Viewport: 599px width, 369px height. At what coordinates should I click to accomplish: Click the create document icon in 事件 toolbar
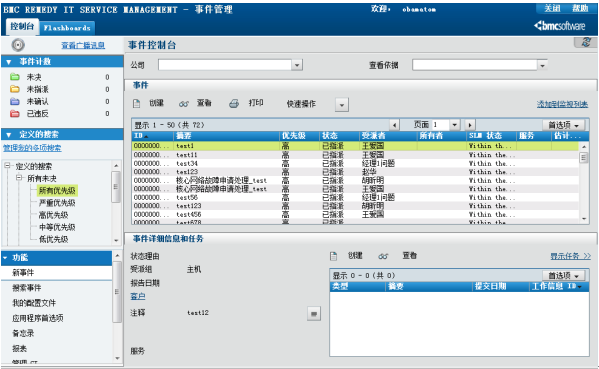coord(136,104)
